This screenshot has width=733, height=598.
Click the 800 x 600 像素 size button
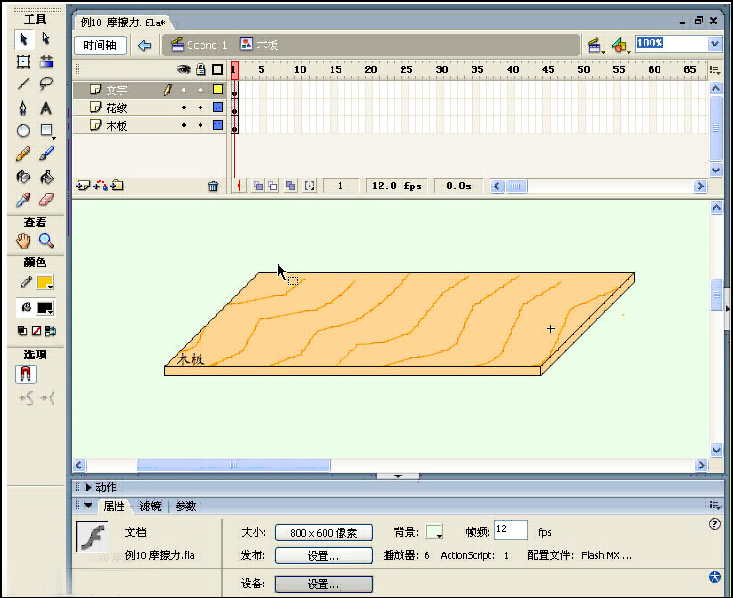tap(323, 533)
